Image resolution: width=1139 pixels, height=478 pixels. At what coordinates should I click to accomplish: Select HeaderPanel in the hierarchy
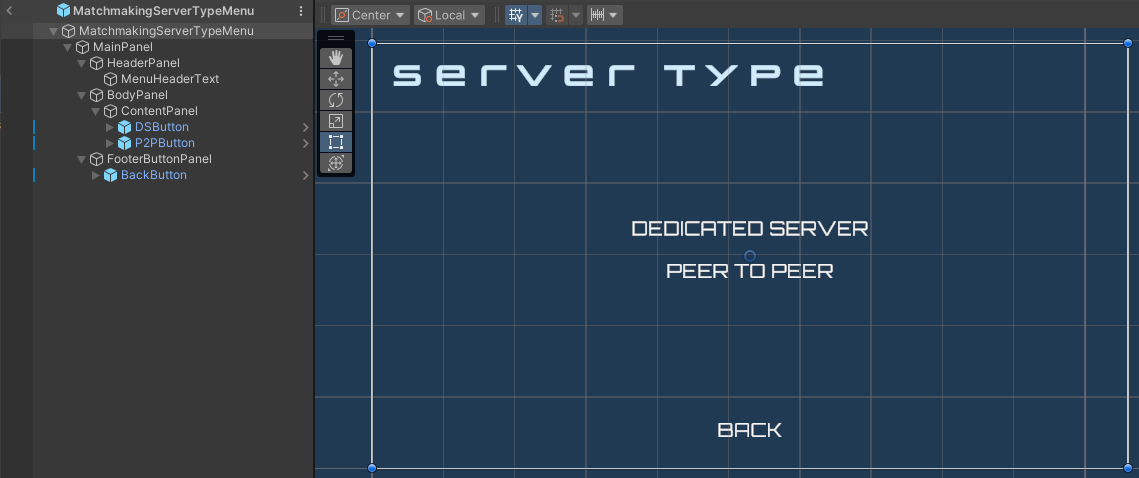[143, 63]
